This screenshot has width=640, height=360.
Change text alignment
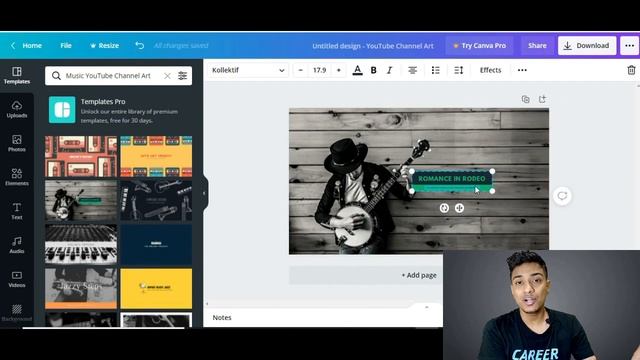[413, 70]
